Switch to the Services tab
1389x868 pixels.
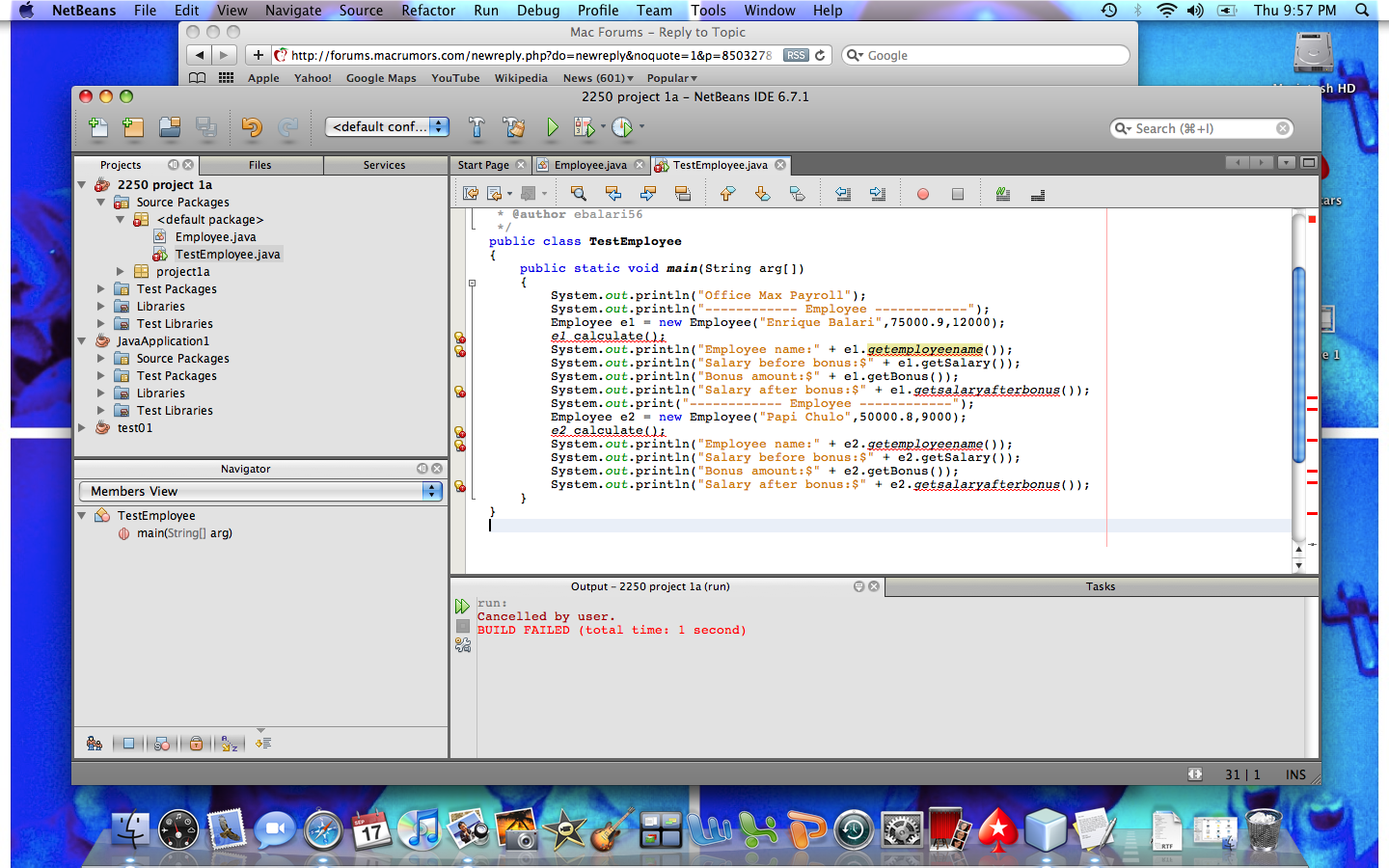[384, 165]
